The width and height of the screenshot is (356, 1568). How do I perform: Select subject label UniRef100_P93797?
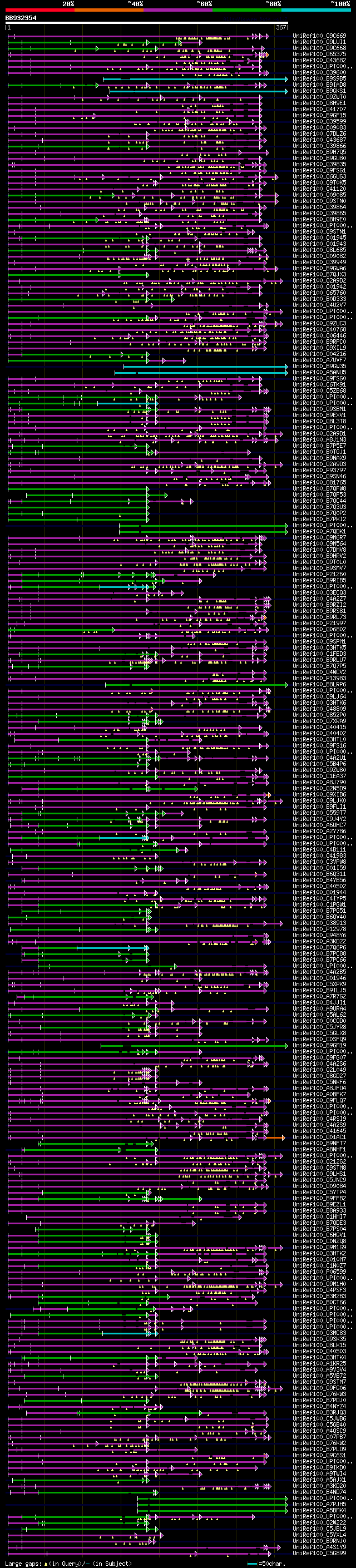point(319,471)
